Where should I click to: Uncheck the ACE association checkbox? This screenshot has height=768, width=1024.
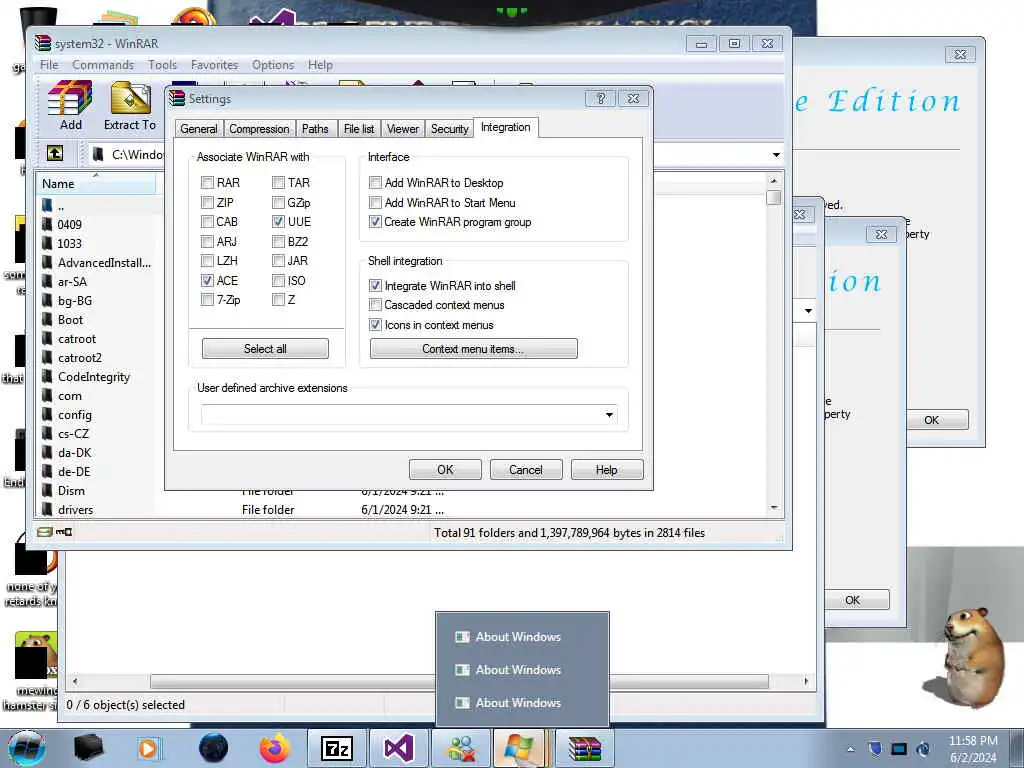(207, 280)
